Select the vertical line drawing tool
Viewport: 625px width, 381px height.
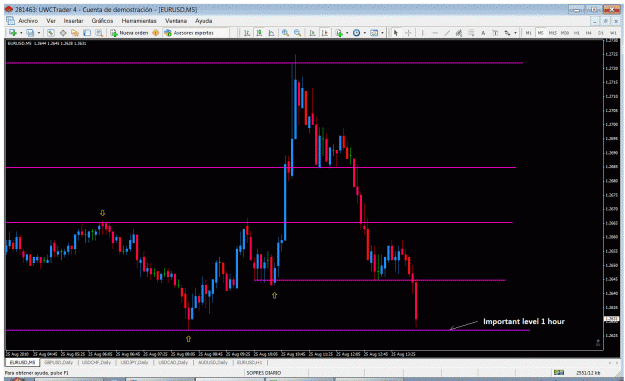[x=423, y=33]
